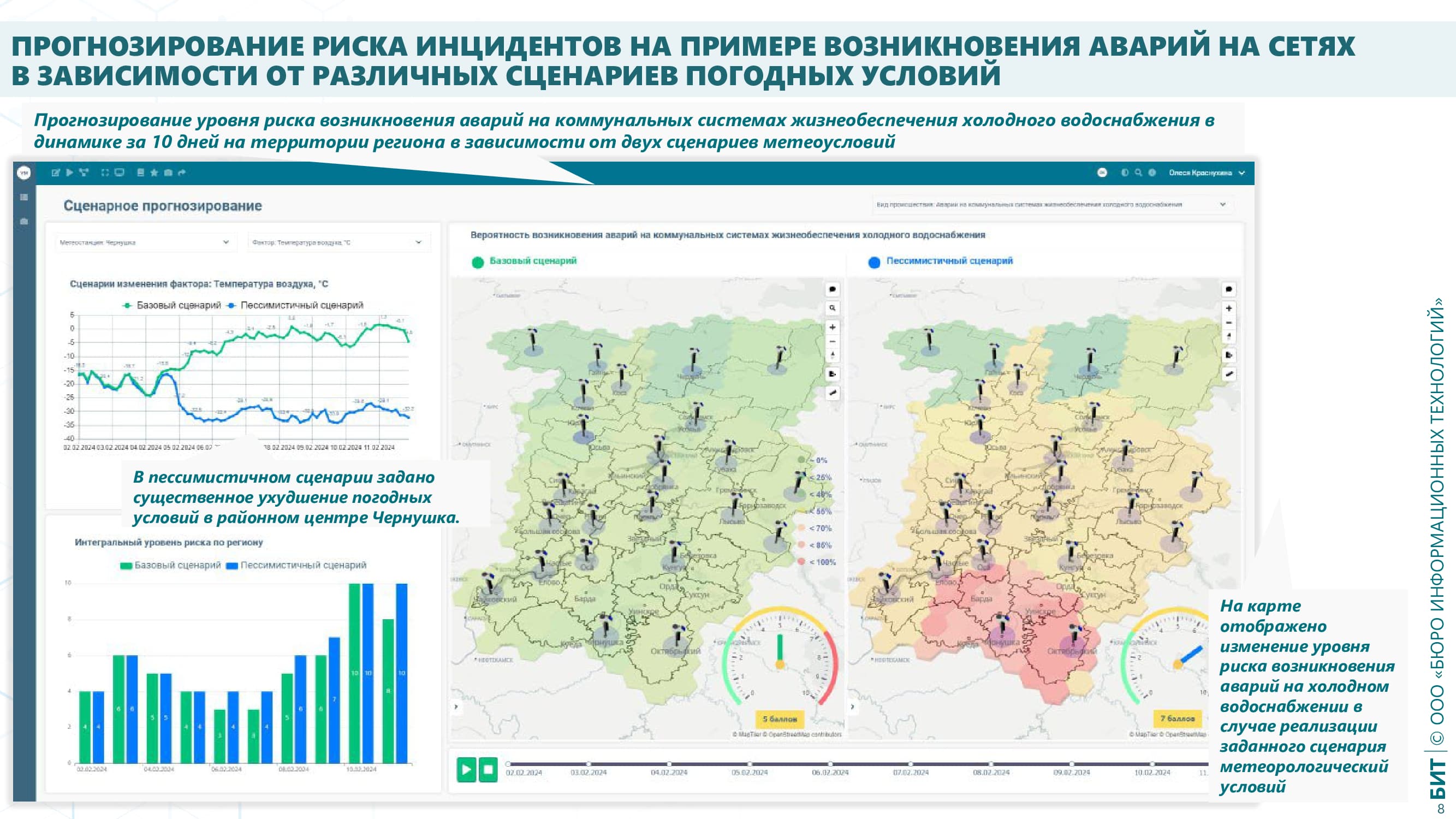This screenshot has height=819, width=1456.
Task: Click the fullscreen icon in top toolbar
Action: click(105, 173)
